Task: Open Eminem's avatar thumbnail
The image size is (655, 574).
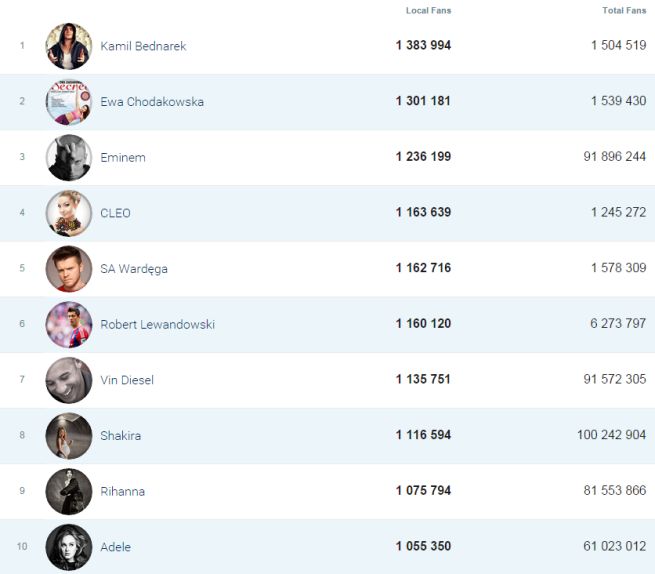Action: tap(68, 157)
